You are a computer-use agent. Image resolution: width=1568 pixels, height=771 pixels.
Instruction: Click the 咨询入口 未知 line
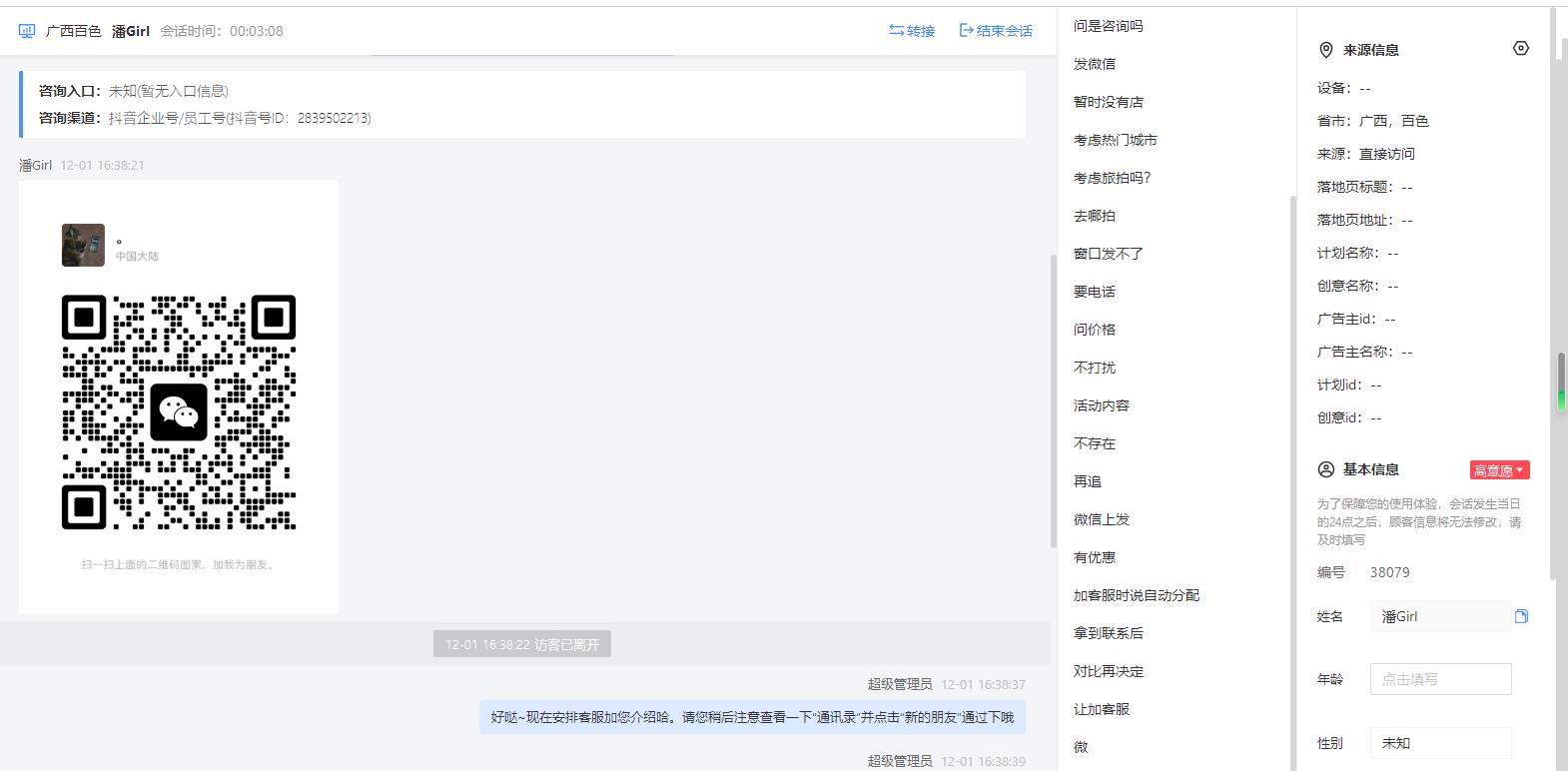click(134, 91)
